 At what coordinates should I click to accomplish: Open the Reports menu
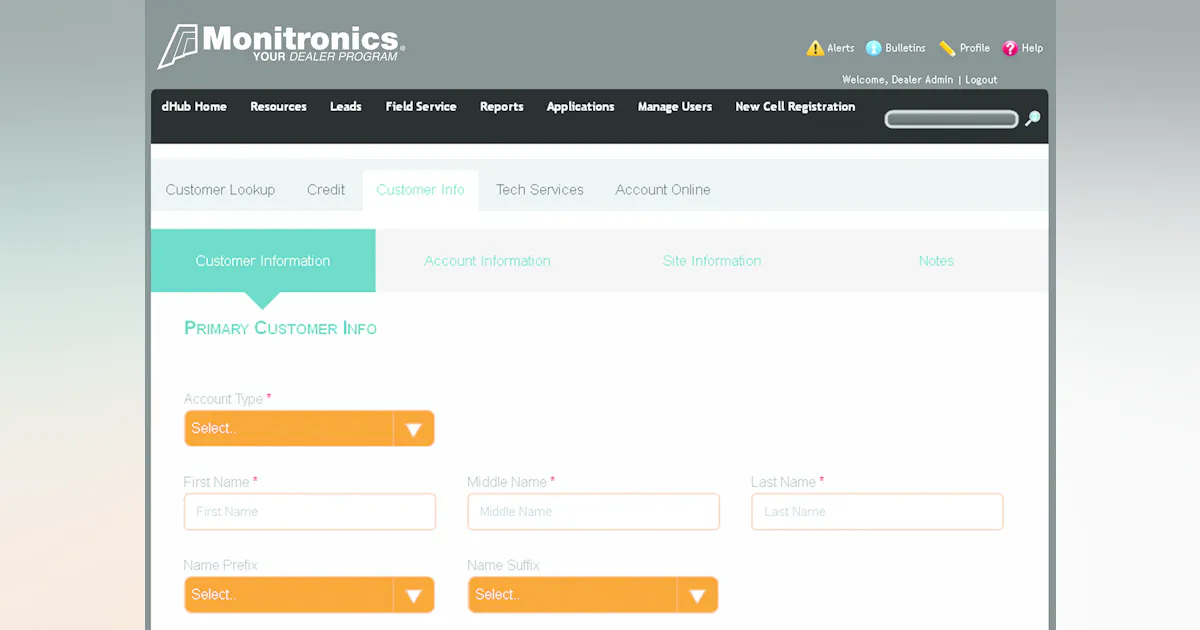(502, 106)
